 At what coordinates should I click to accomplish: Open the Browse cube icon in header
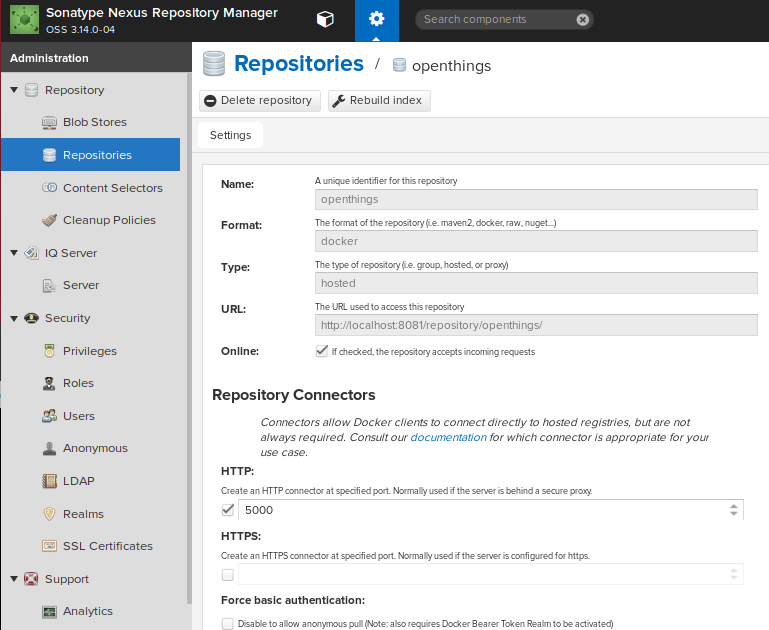click(x=325, y=20)
